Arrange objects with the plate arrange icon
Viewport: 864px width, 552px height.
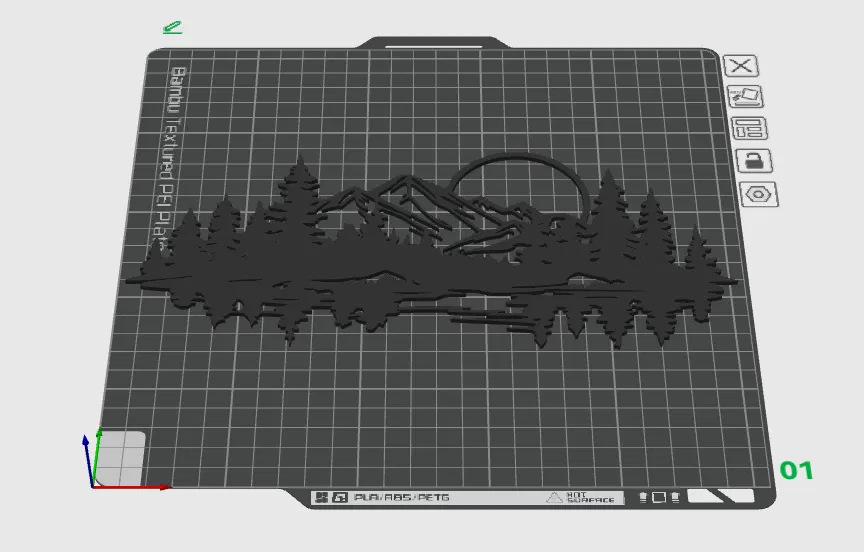pyautogui.click(x=749, y=128)
